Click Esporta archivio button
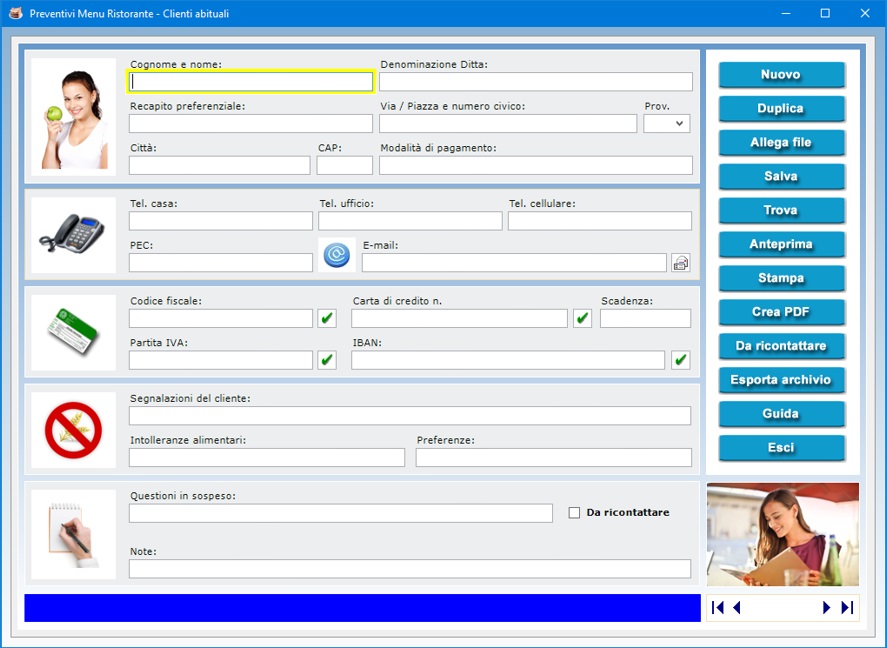Image resolution: width=887 pixels, height=648 pixels. [781, 380]
